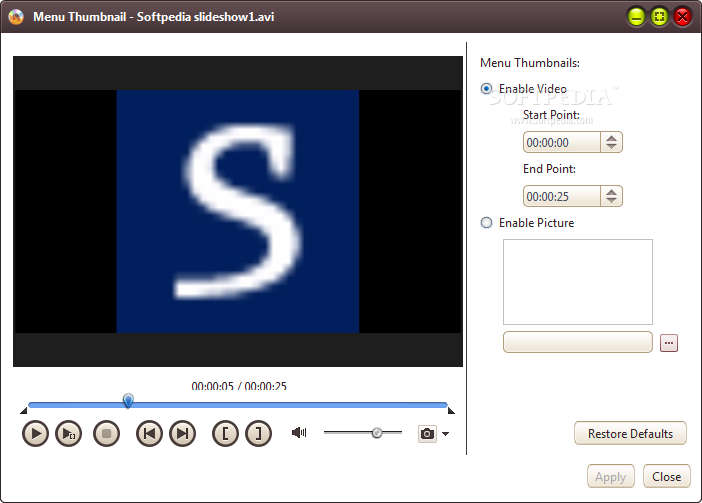The image size is (702, 503).
Task: Set end point with the right bracket button
Action: (258, 434)
